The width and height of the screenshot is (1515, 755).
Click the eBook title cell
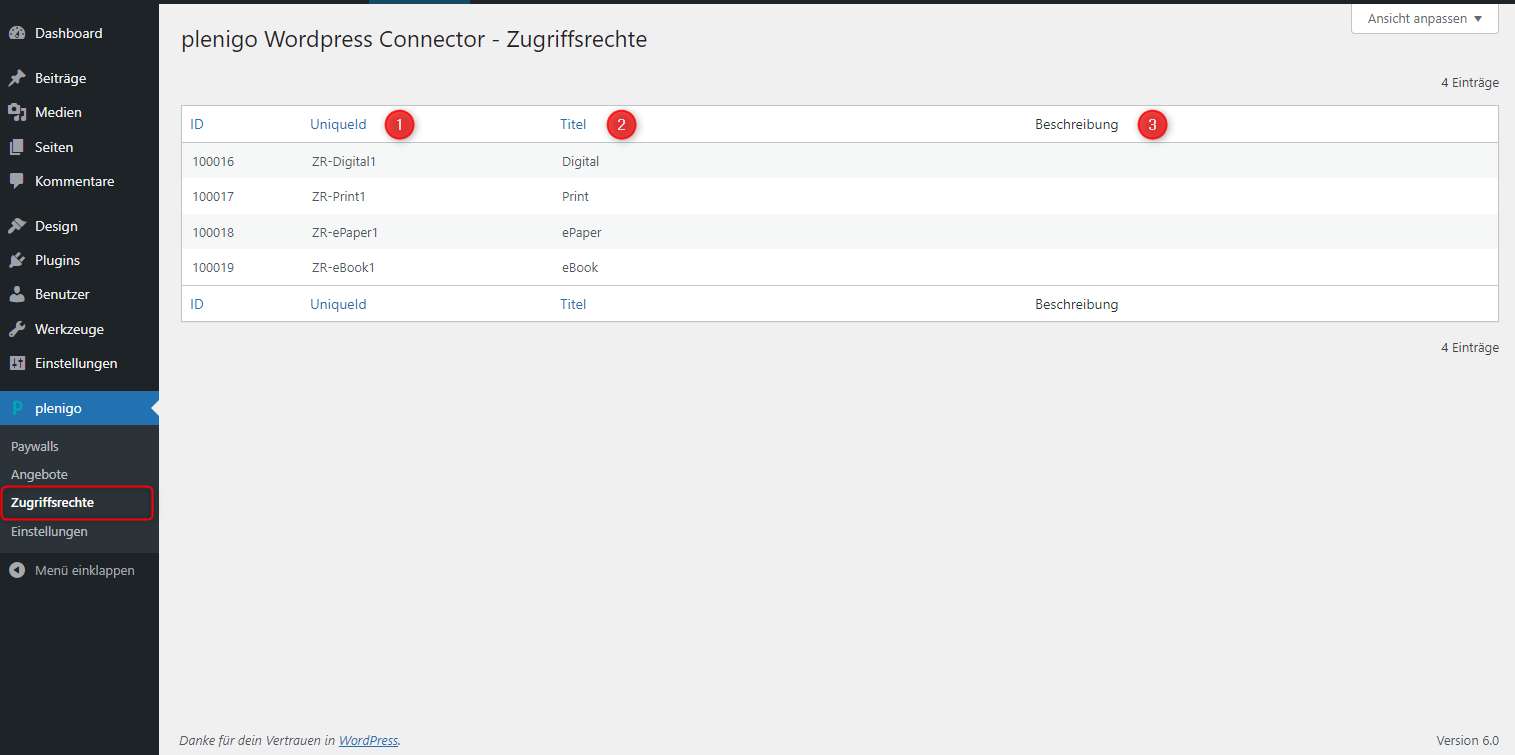pyautogui.click(x=580, y=268)
